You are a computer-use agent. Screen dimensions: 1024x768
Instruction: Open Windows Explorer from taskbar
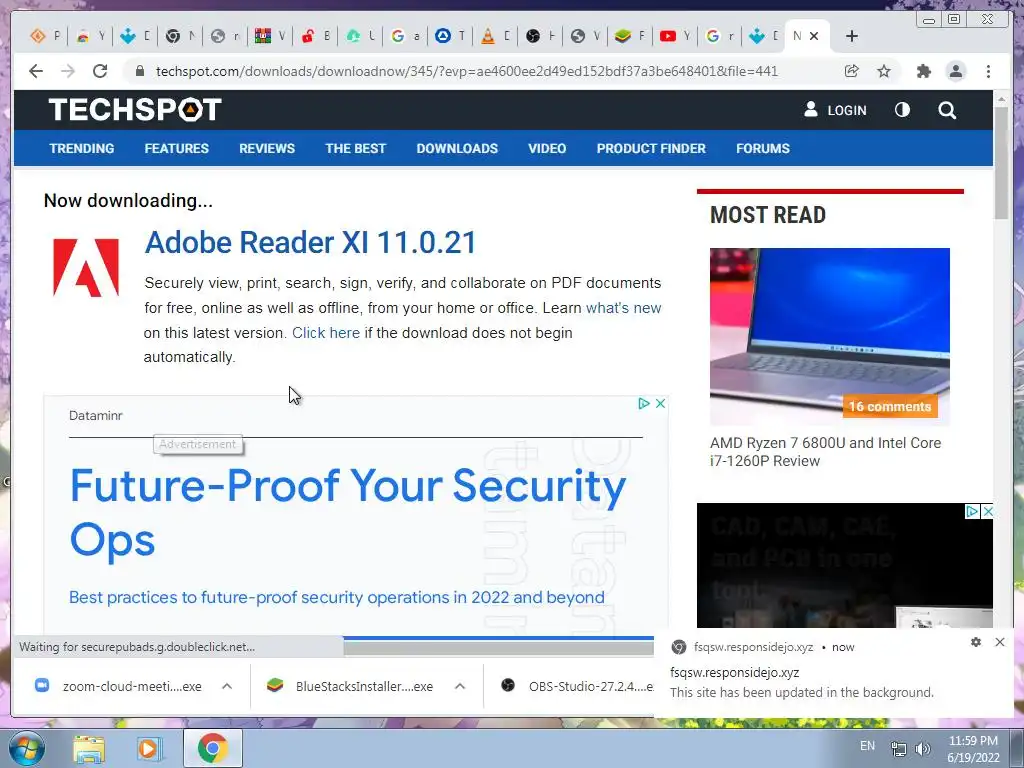(x=89, y=748)
